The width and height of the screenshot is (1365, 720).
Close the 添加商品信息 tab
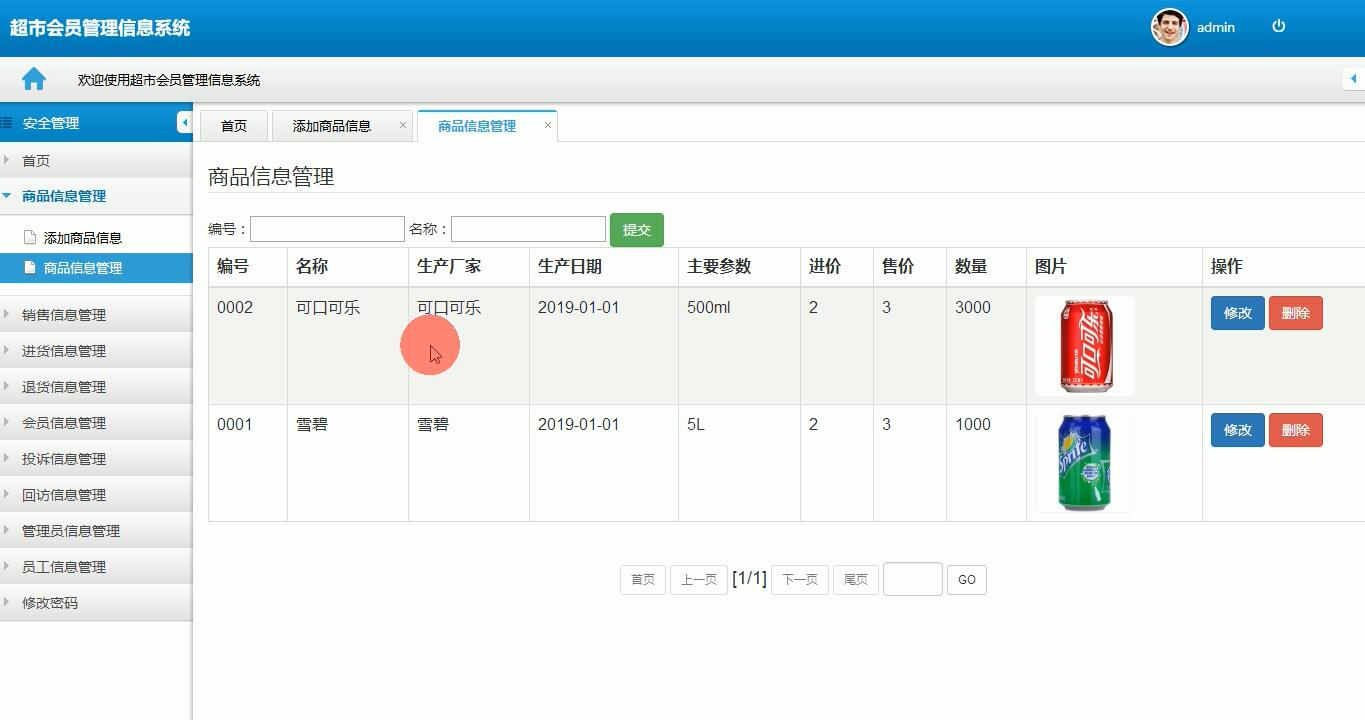pos(403,125)
